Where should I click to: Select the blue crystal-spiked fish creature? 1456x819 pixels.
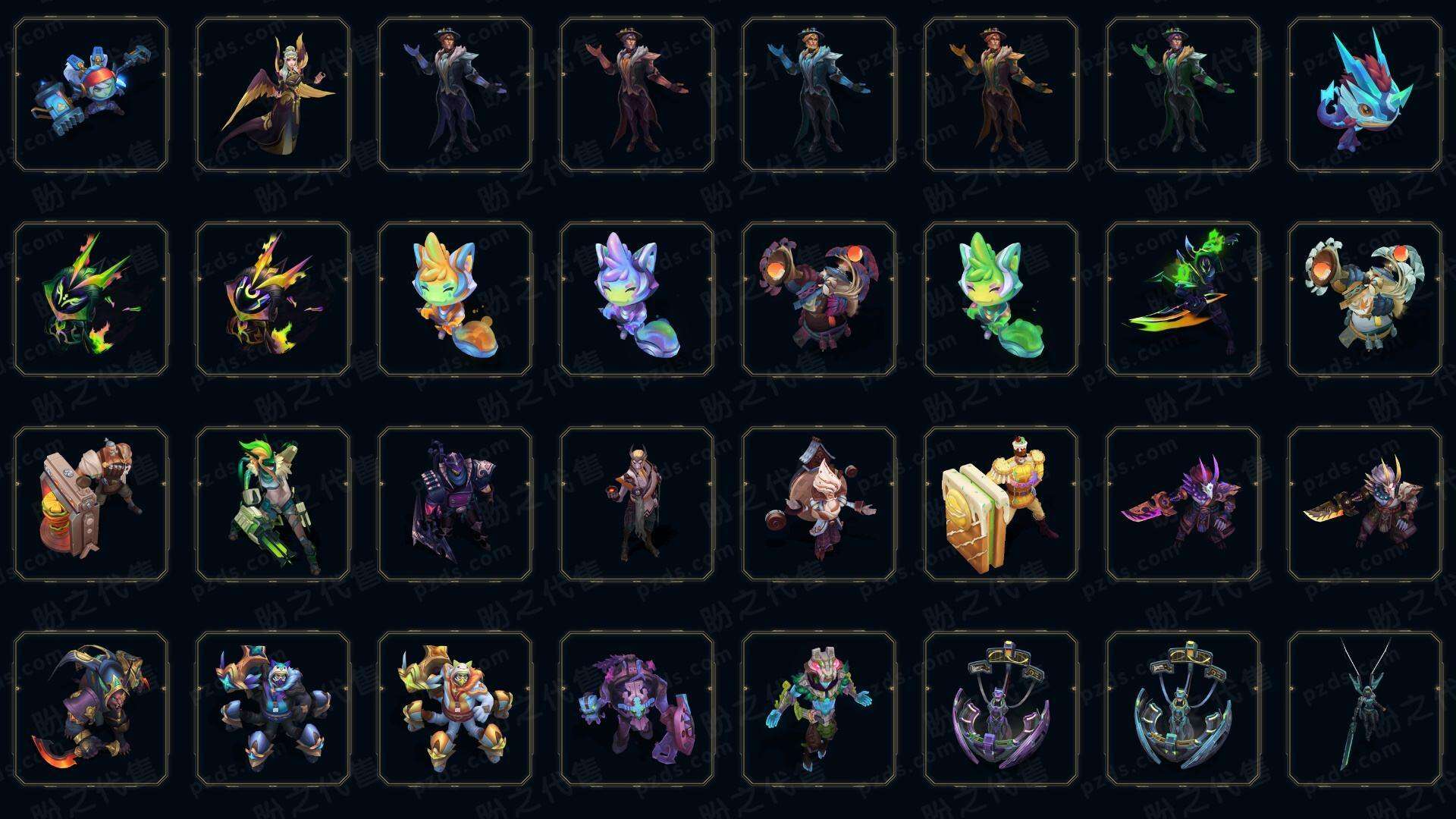1365,94
